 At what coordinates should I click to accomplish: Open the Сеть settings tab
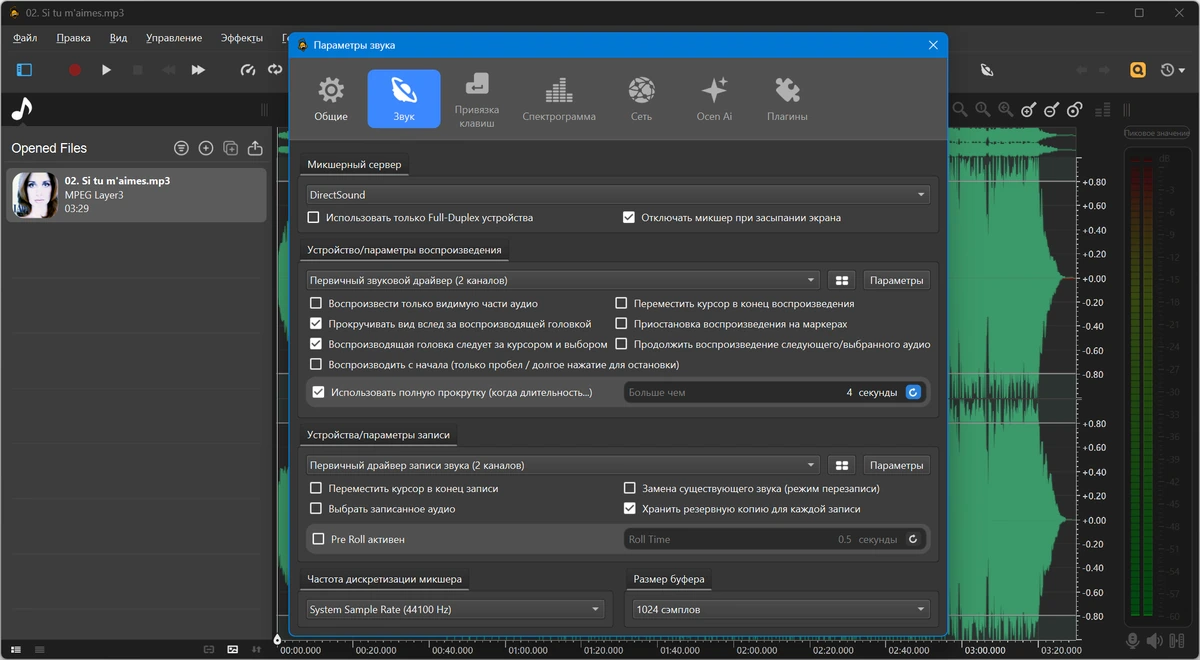click(641, 99)
